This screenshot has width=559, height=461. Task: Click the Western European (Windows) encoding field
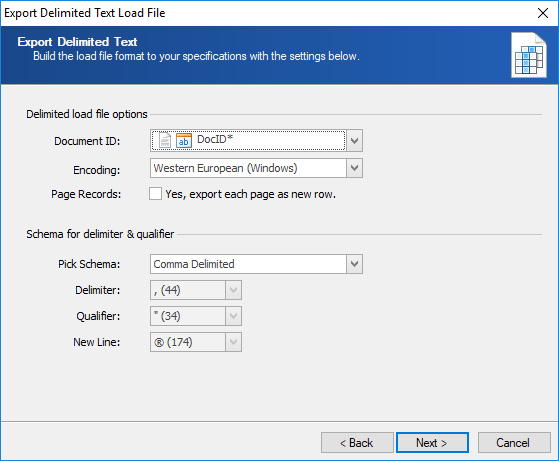coord(248,168)
